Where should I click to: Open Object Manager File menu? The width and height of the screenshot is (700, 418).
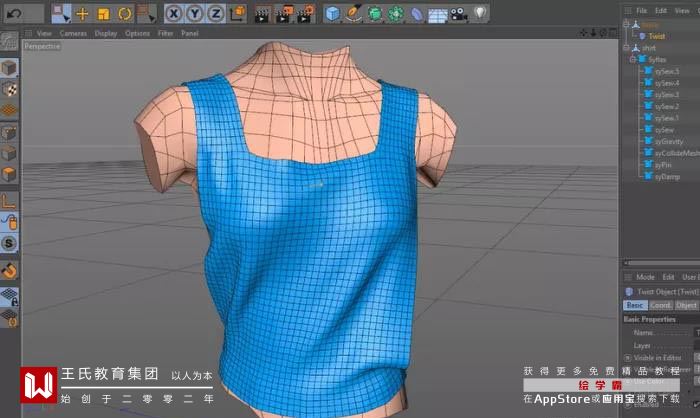(642, 11)
